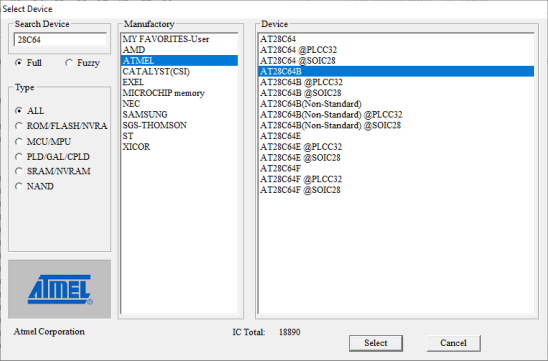
Task: Select ST manufacturer
Action: tap(180, 136)
